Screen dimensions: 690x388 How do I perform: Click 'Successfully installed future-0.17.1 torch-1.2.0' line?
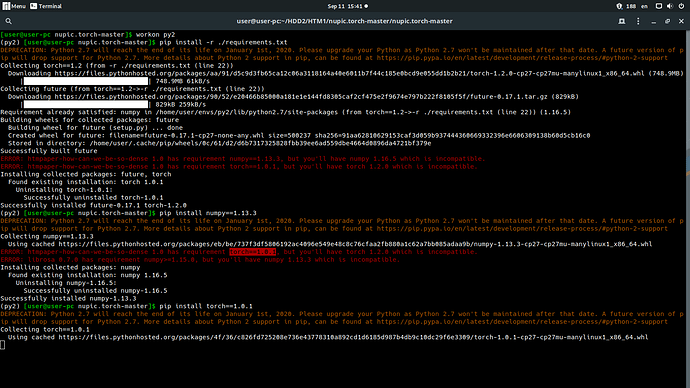click(x=93, y=205)
